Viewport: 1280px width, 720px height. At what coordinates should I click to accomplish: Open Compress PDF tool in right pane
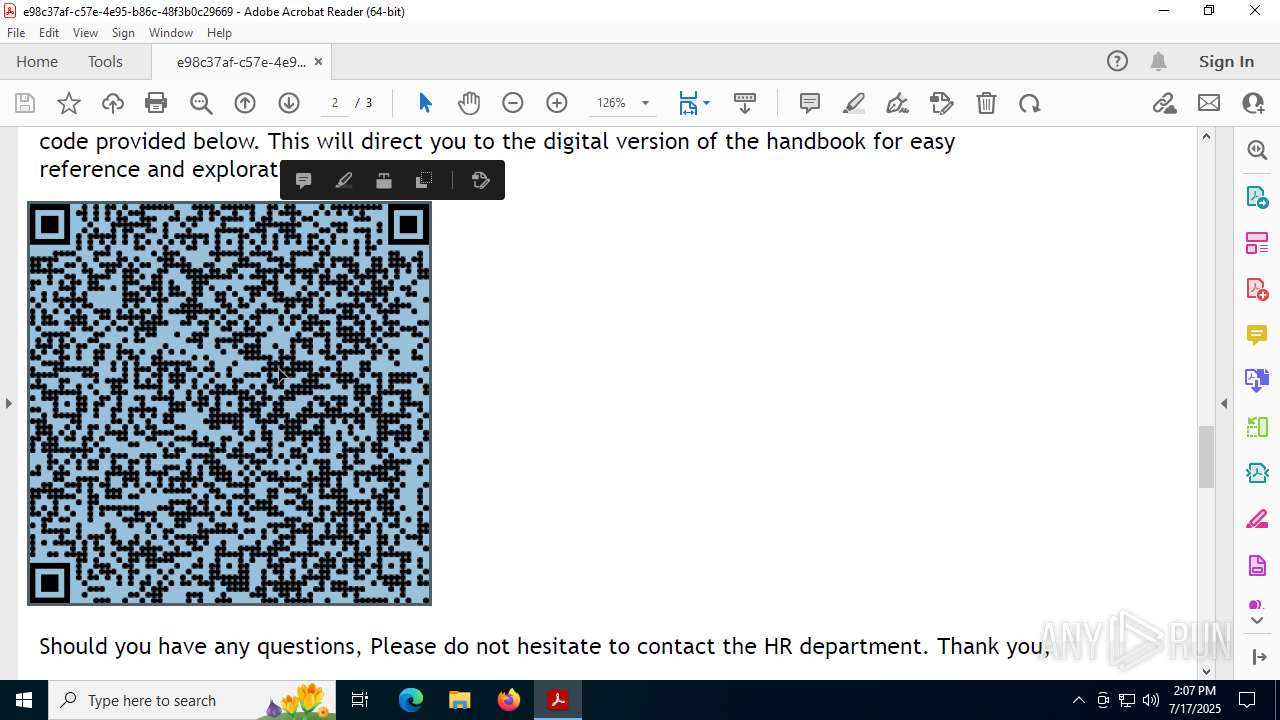coord(1257,473)
